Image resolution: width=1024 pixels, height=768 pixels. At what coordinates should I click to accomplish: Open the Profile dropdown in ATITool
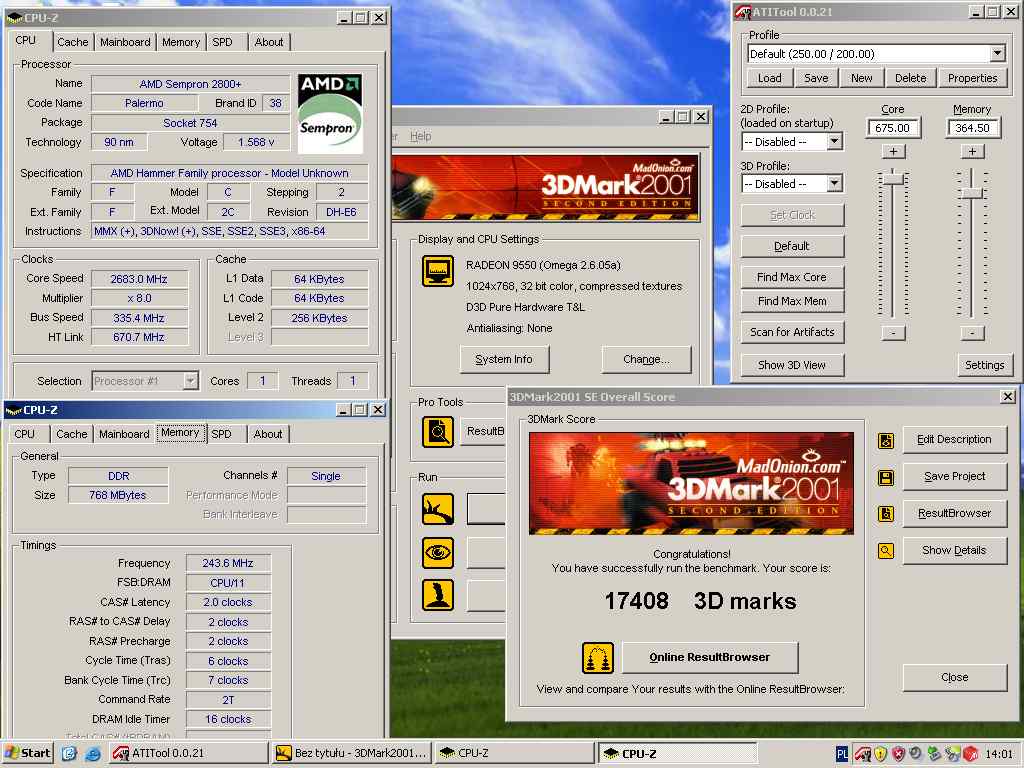(x=997, y=54)
